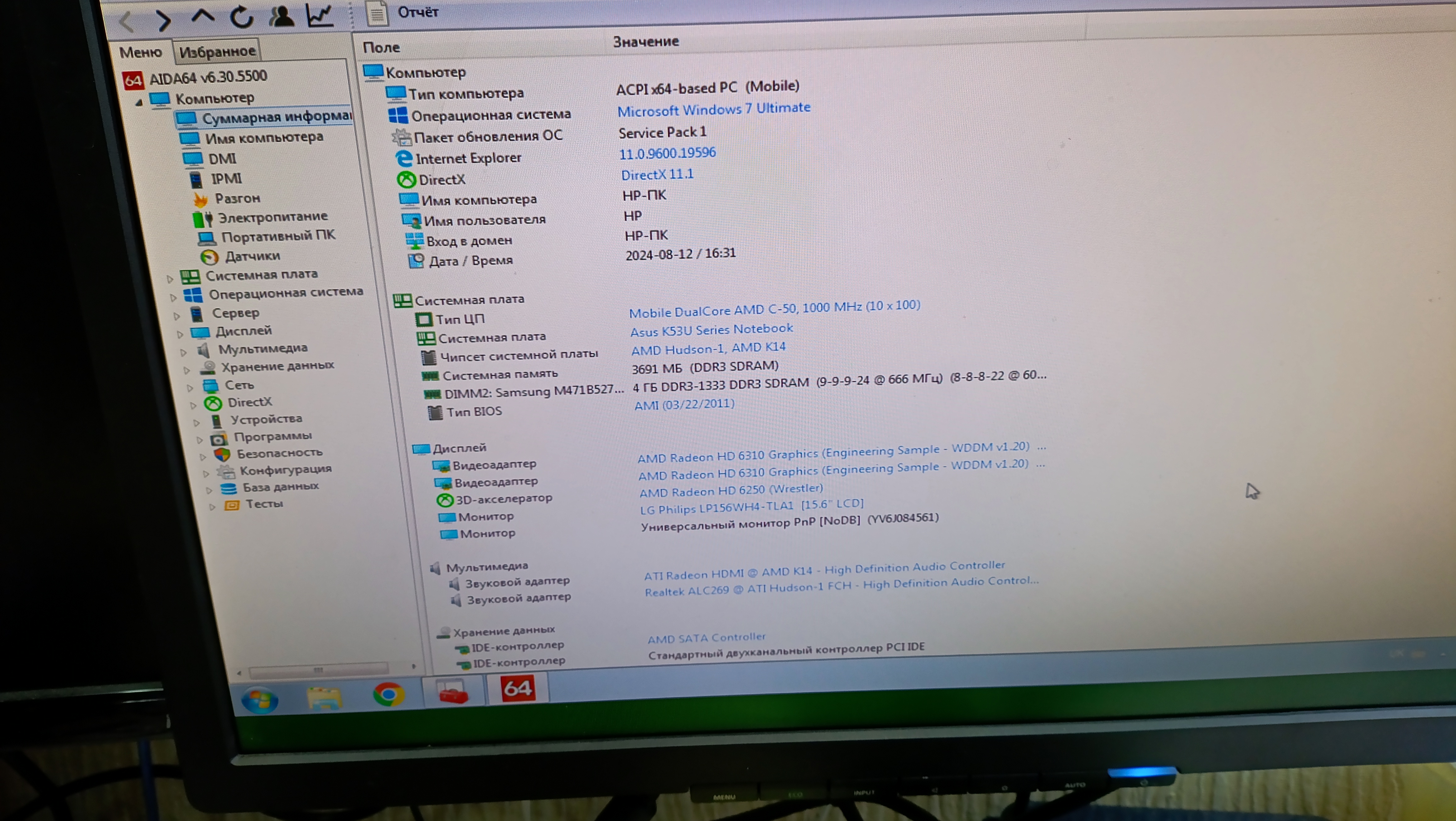Click the Отчёт report button

(402, 12)
